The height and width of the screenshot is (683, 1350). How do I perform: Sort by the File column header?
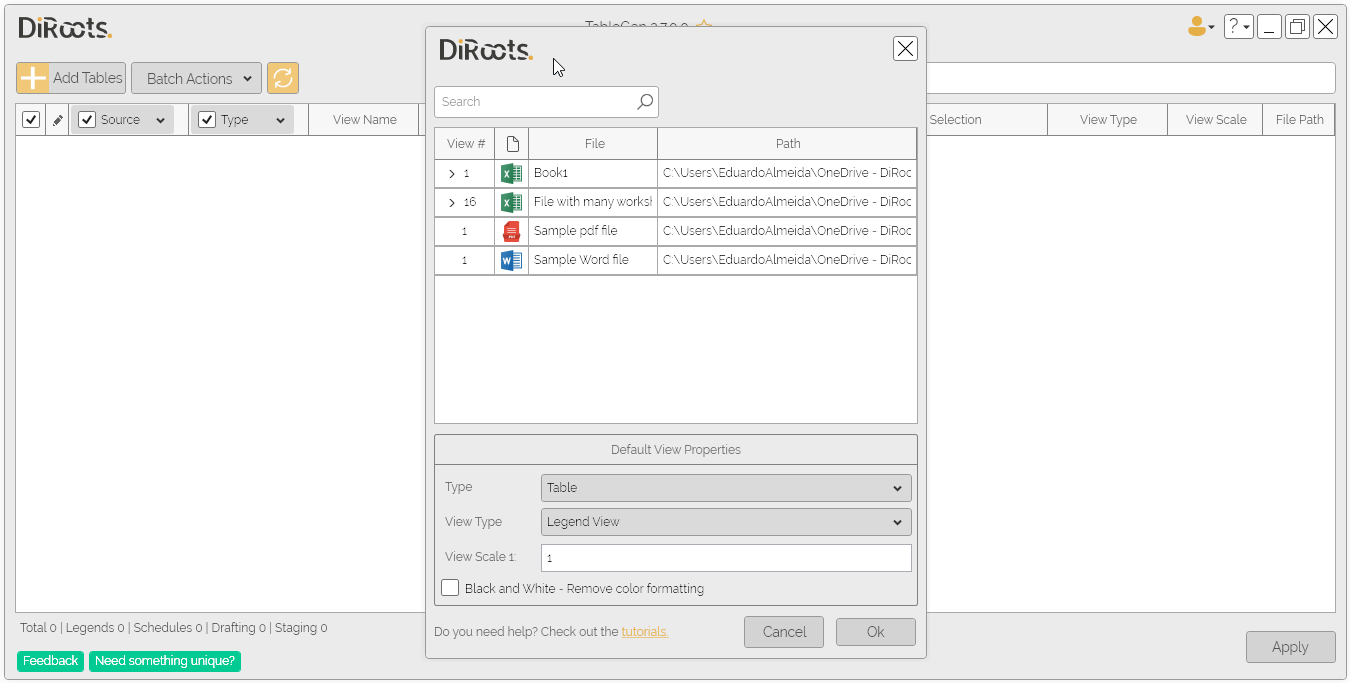pos(594,144)
